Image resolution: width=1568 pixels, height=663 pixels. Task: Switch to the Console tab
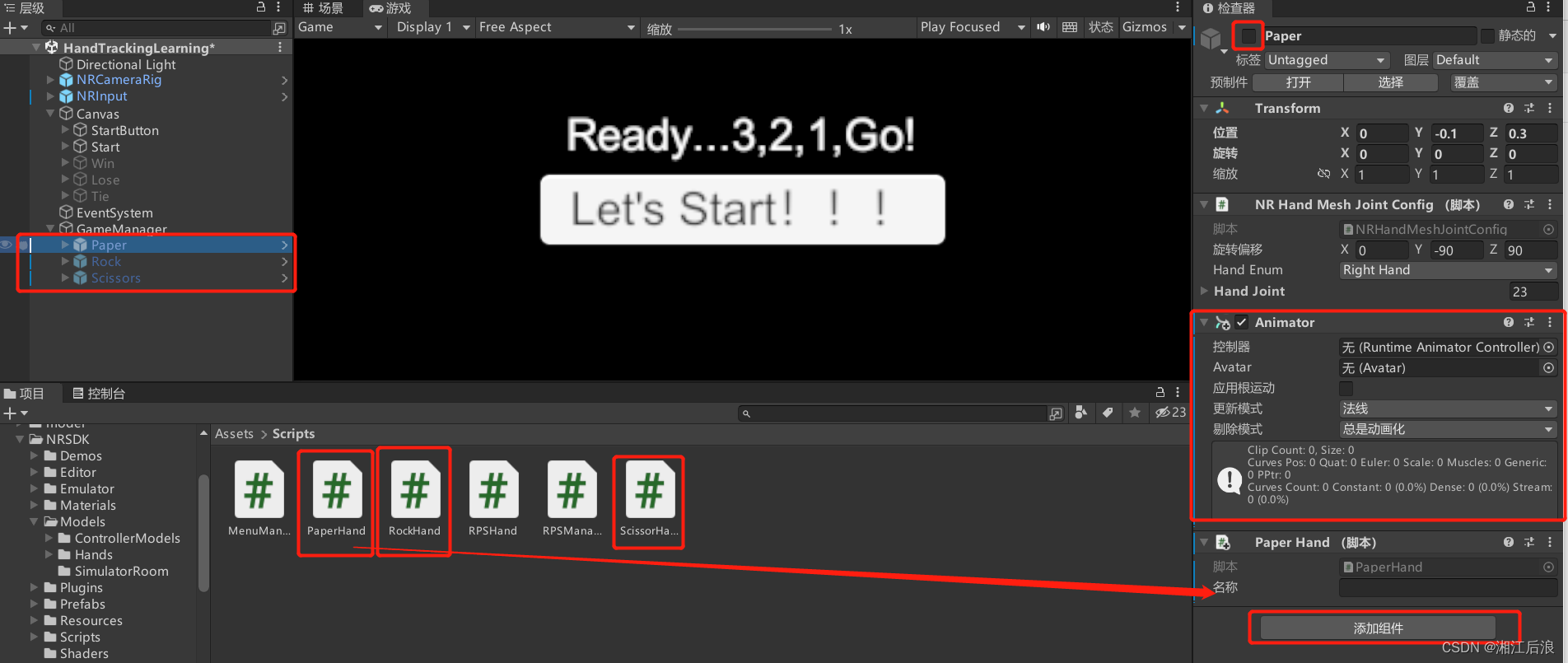point(99,394)
